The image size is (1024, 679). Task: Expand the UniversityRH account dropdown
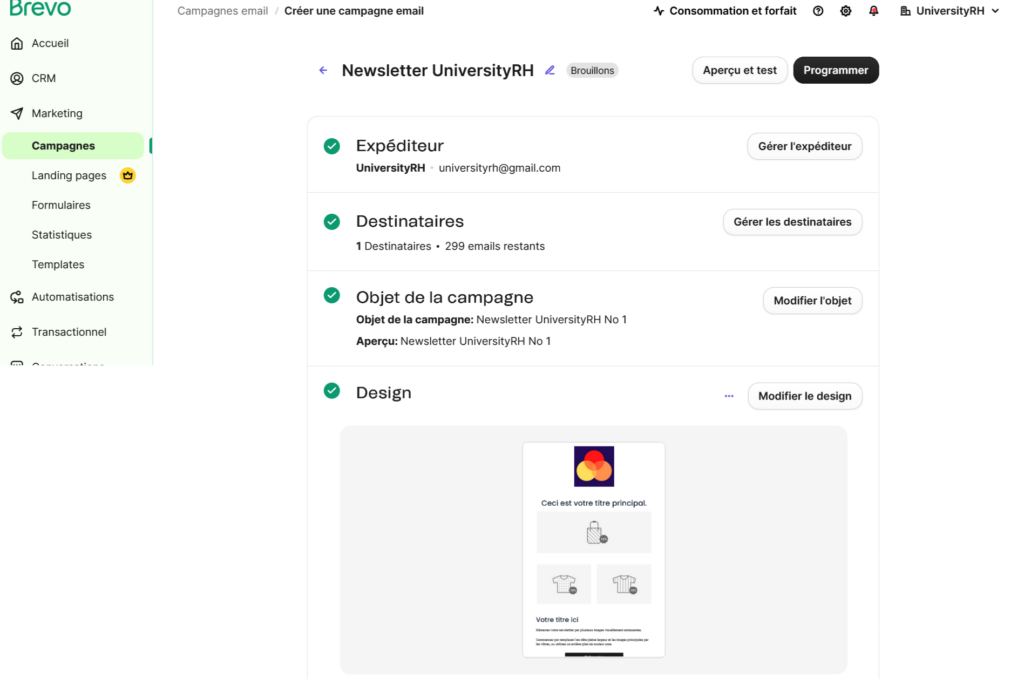pos(949,11)
